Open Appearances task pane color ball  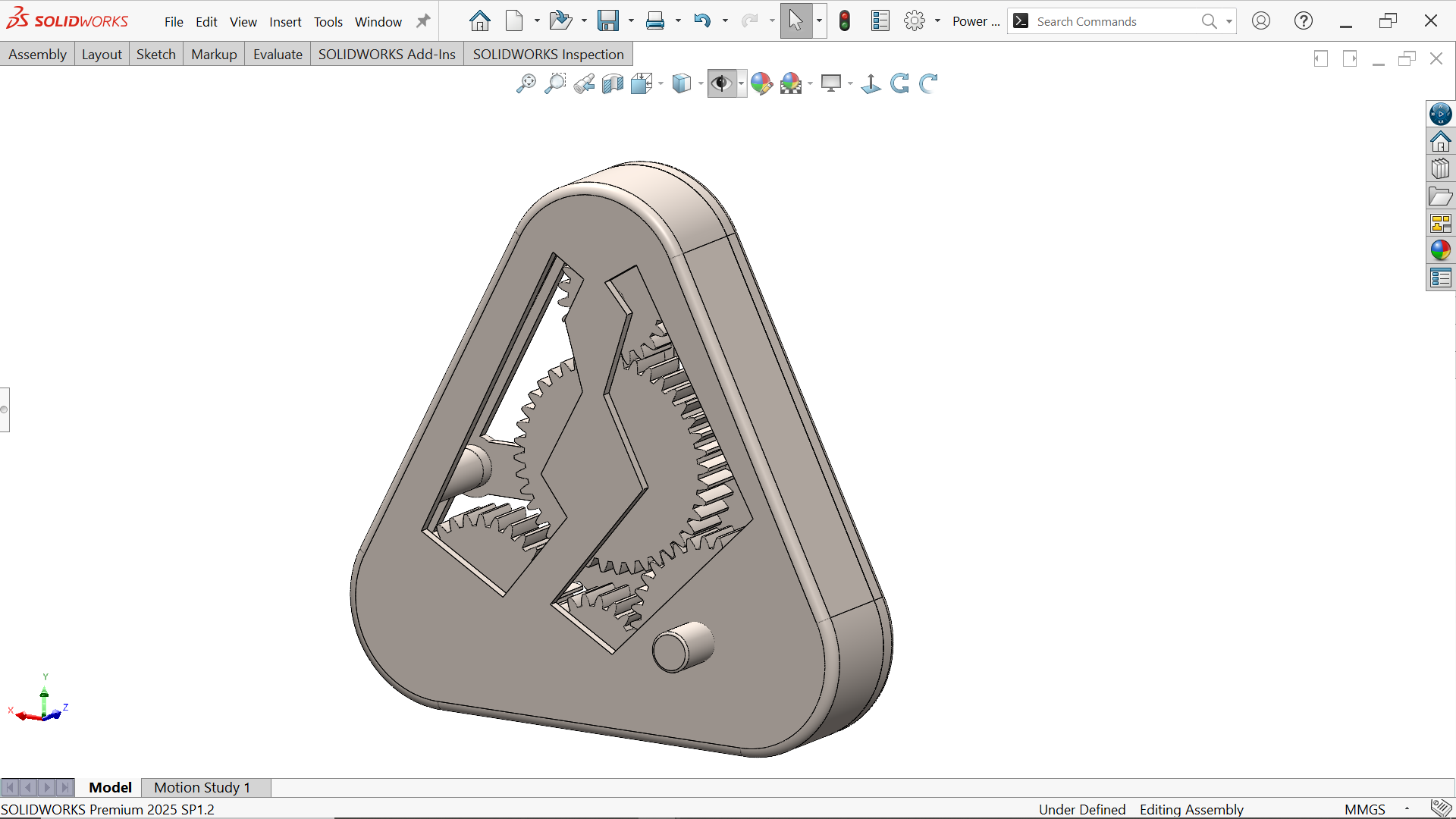click(x=1440, y=250)
